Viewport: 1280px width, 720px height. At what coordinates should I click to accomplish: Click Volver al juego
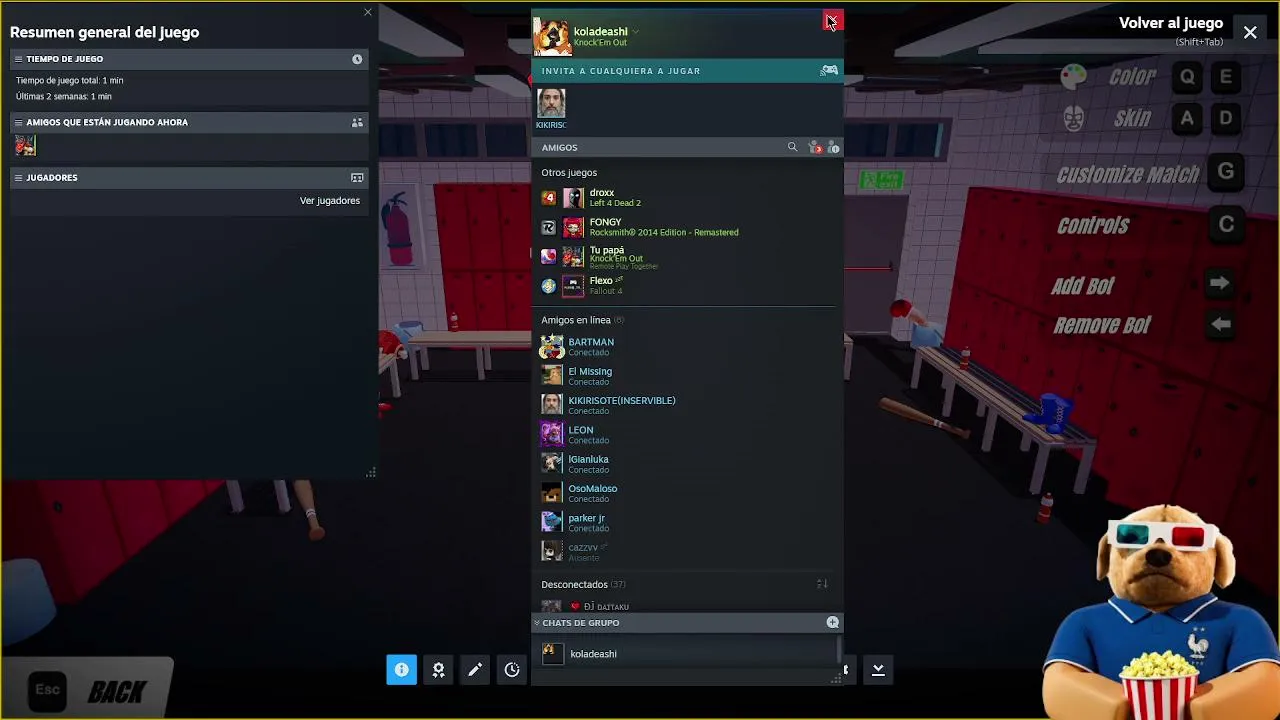(1171, 23)
